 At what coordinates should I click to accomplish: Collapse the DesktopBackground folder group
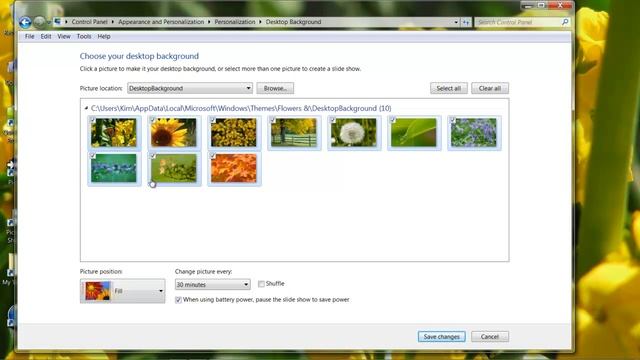(86, 108)
